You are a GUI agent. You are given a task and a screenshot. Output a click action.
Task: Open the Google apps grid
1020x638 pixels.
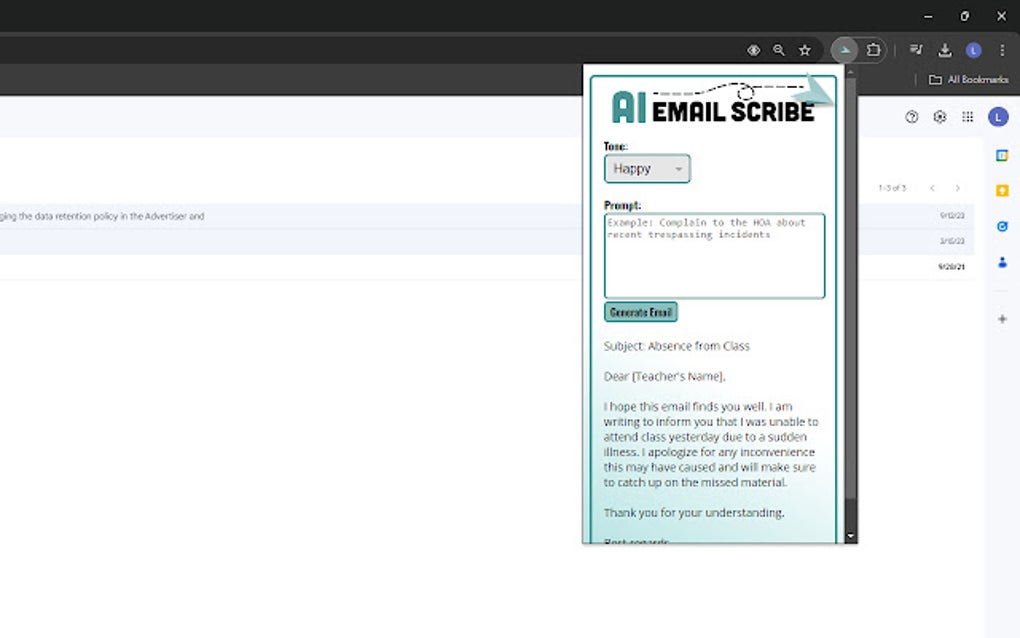coord(967,117)
